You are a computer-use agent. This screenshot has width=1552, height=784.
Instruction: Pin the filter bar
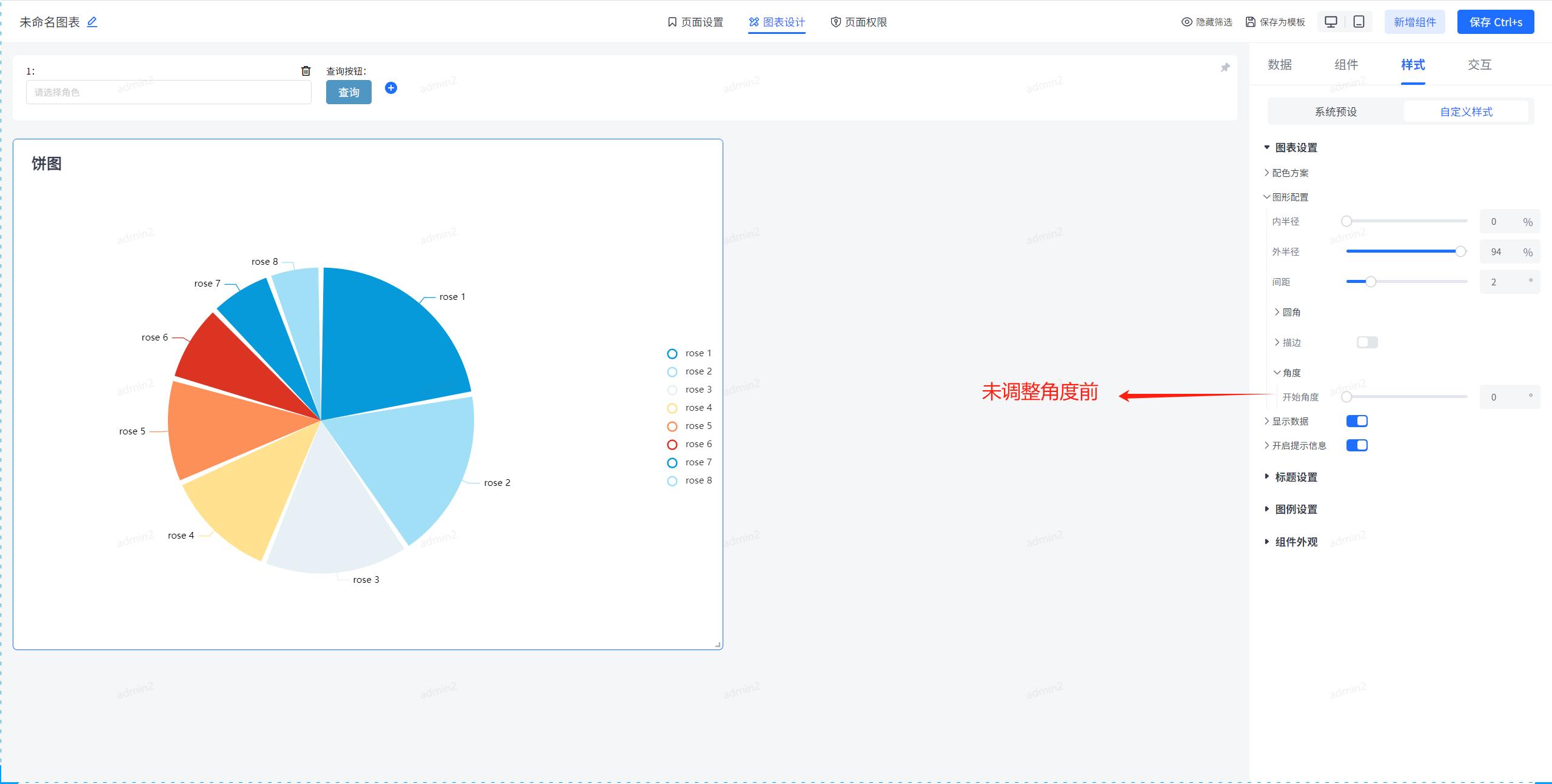[x=1225, y=67]
